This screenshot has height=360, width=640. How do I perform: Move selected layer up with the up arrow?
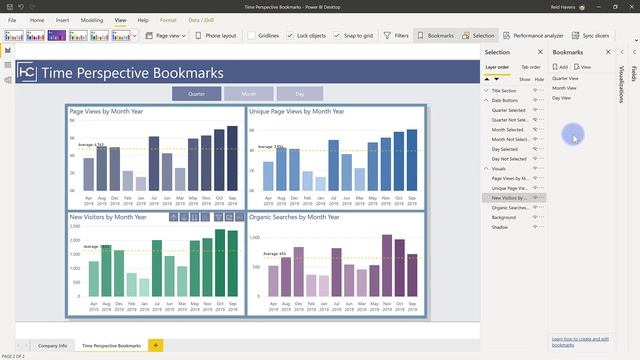point(487,79)
